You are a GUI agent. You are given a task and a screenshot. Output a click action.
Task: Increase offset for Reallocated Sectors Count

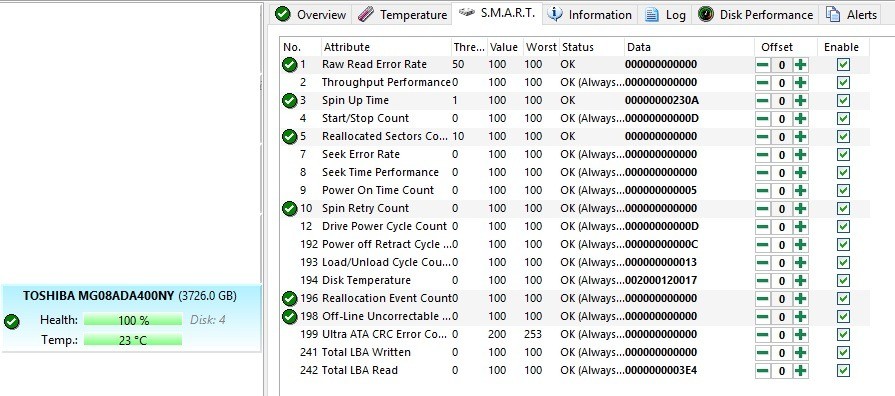point(801,136)
